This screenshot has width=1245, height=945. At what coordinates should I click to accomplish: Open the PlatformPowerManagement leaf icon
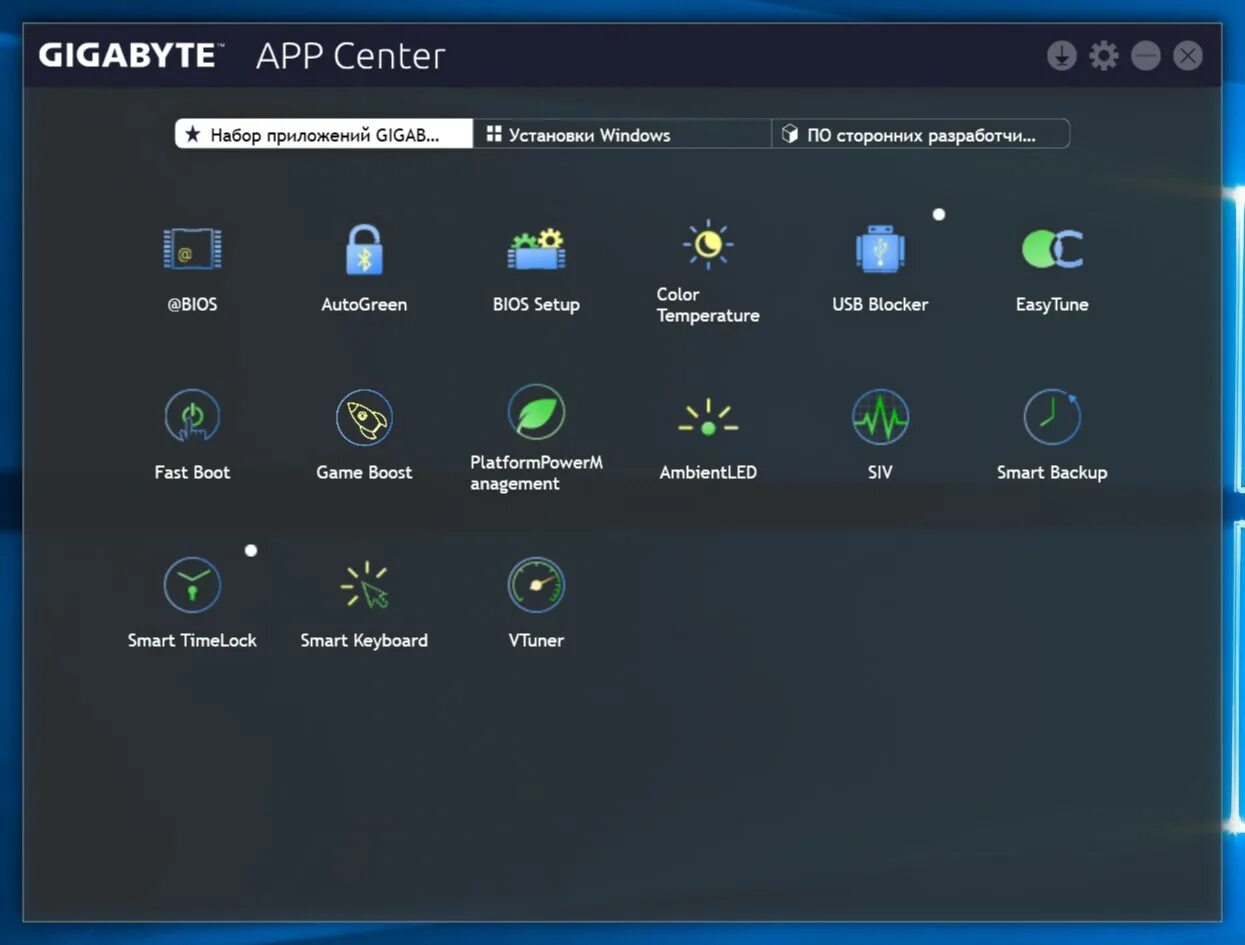[536, 411]
